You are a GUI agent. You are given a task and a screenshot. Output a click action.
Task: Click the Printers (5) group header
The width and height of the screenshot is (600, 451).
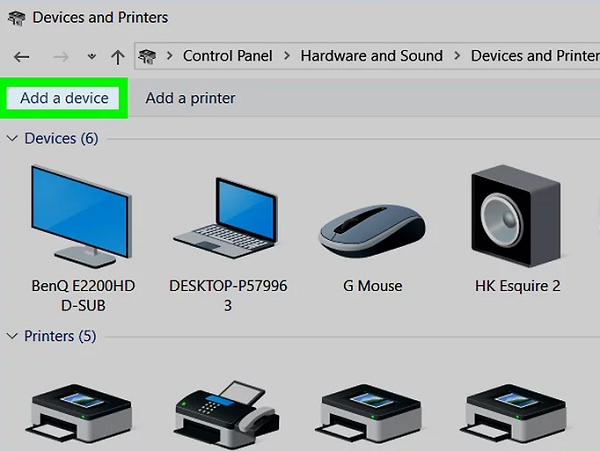(60, 336)
